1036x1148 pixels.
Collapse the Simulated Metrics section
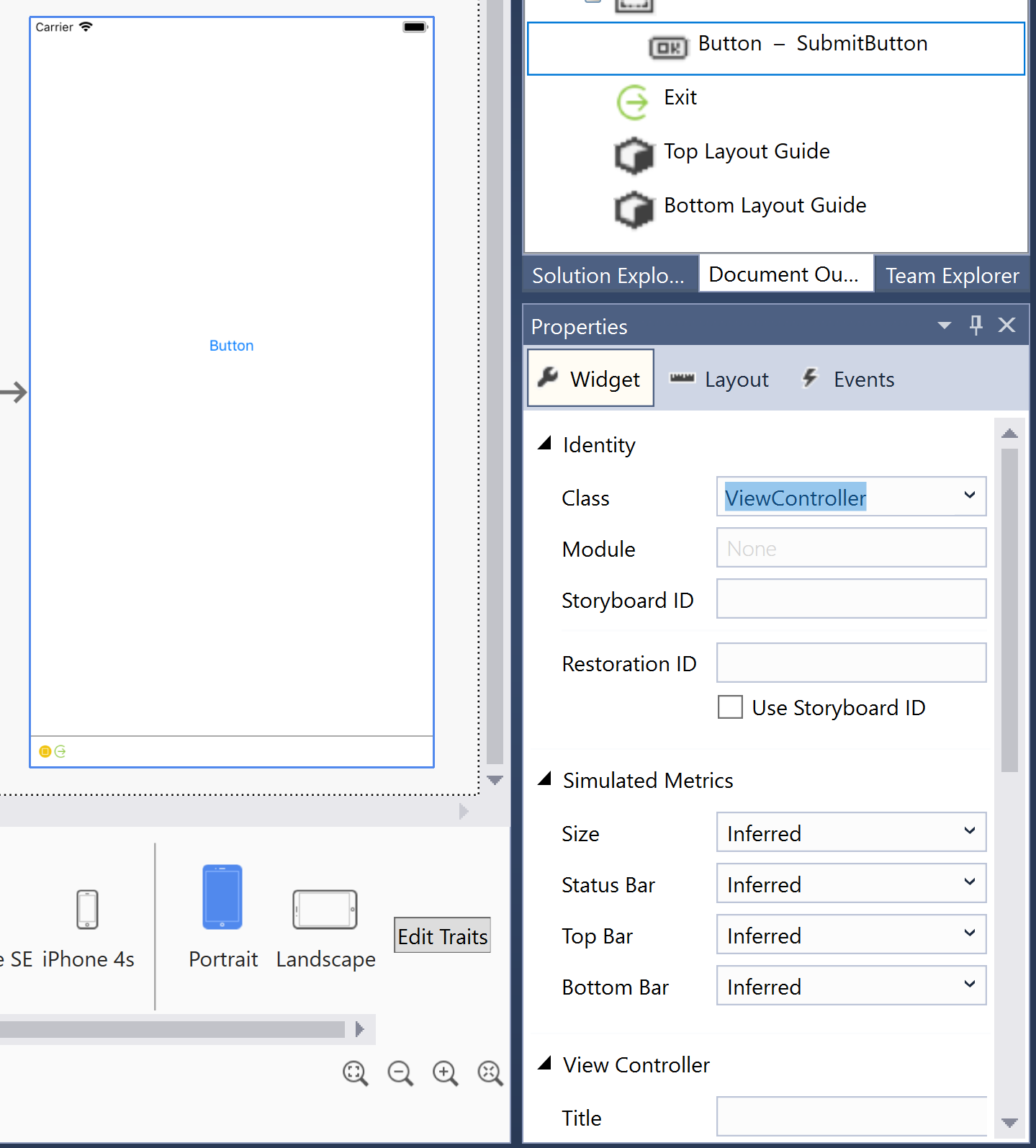[545, 779]
